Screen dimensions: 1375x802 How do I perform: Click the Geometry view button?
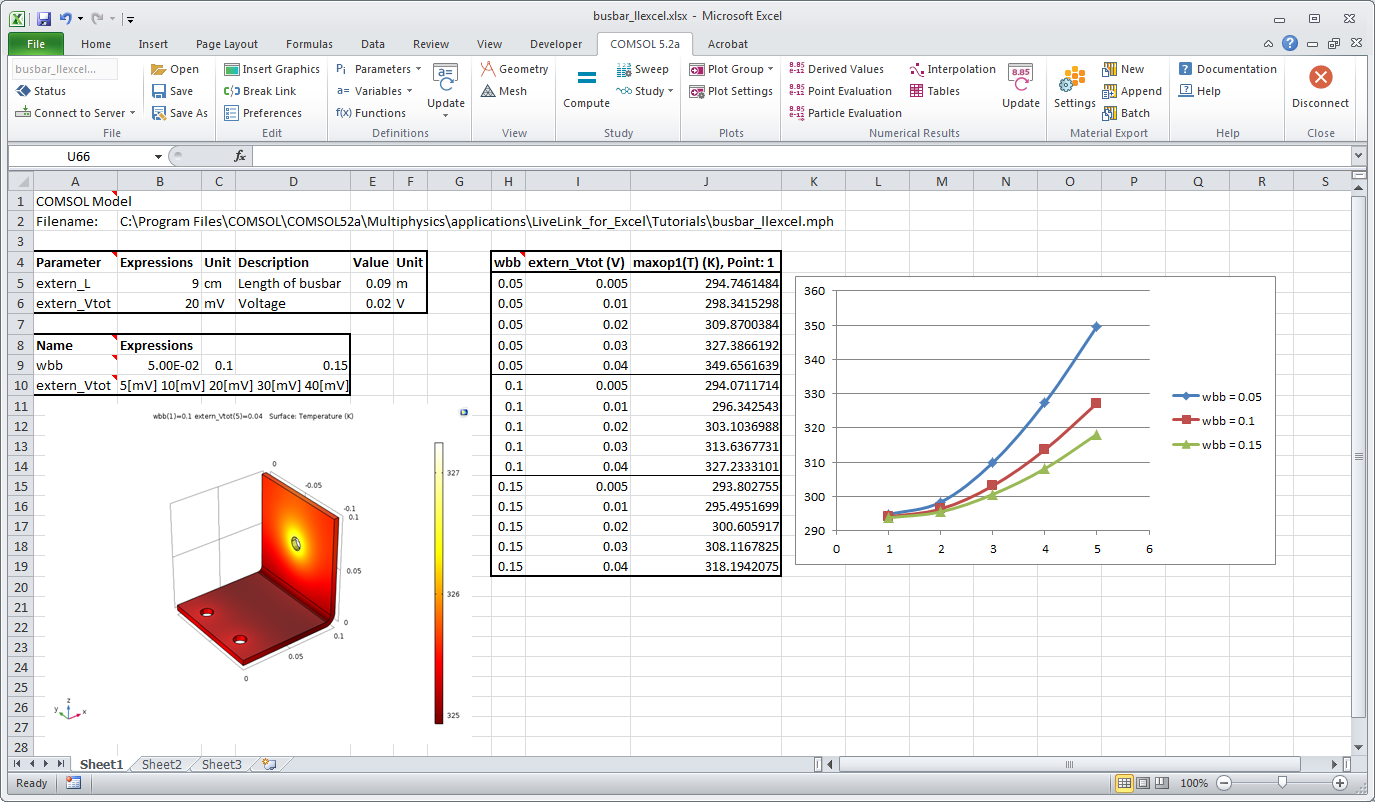[514, 69]
